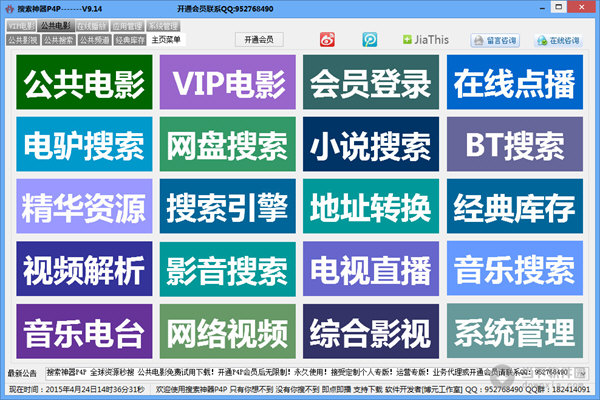
Task: Click the 会员登录 member login tile
Action: [371, 82]
